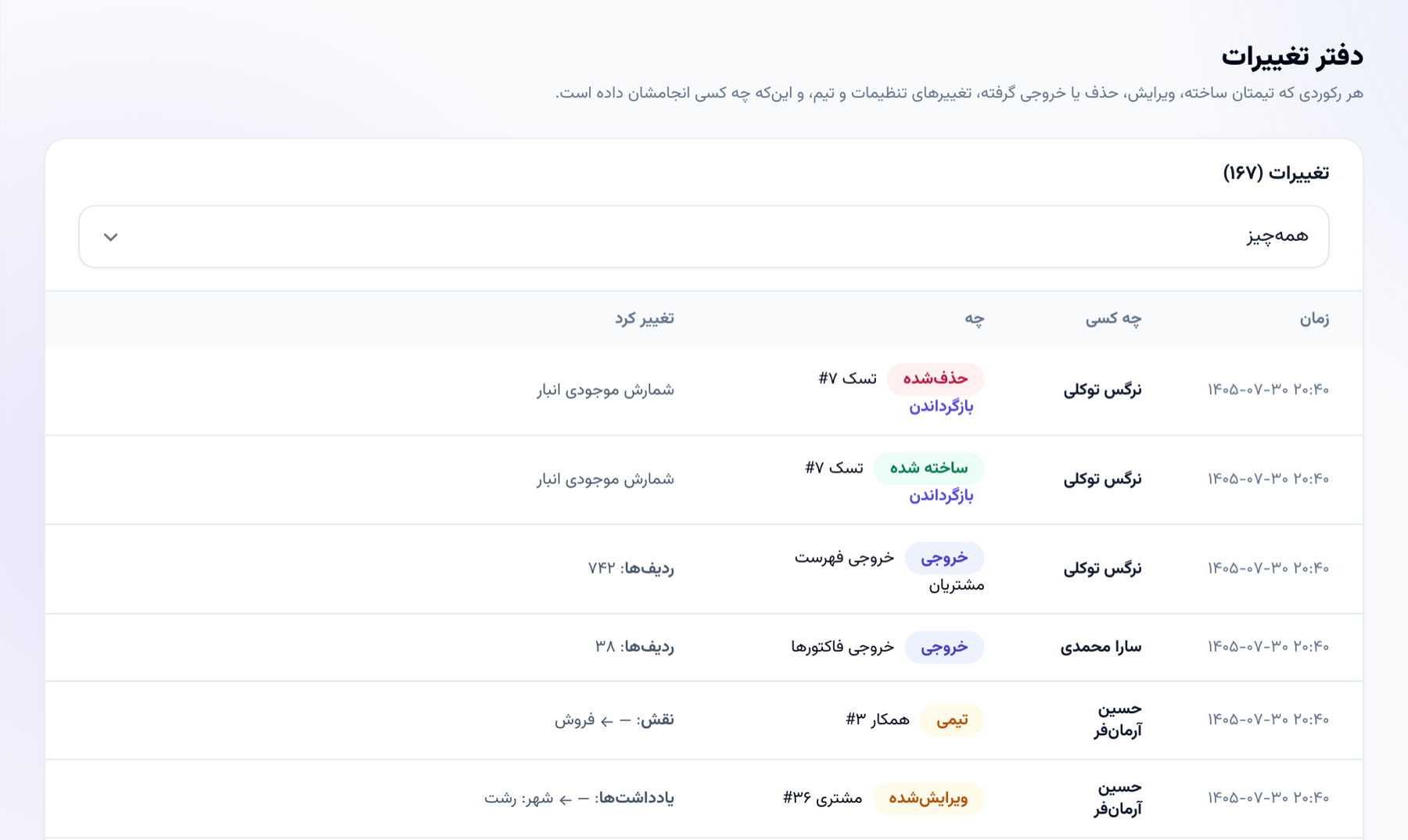
Task: Open the همه‌چیز filter dropdown
Action: [x=703, y=236]
